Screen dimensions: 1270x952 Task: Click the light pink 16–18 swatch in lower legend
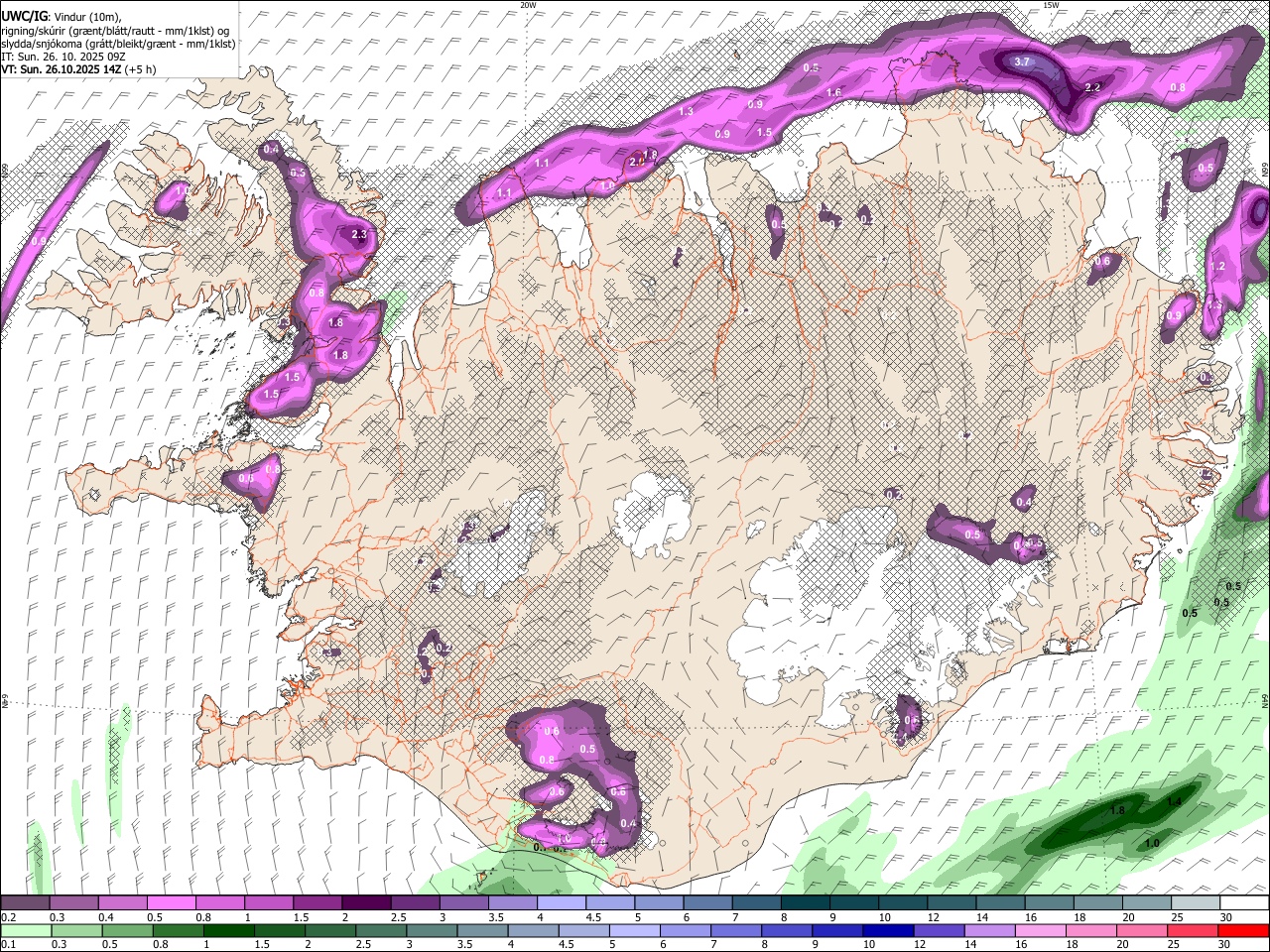click(1040, 930)
